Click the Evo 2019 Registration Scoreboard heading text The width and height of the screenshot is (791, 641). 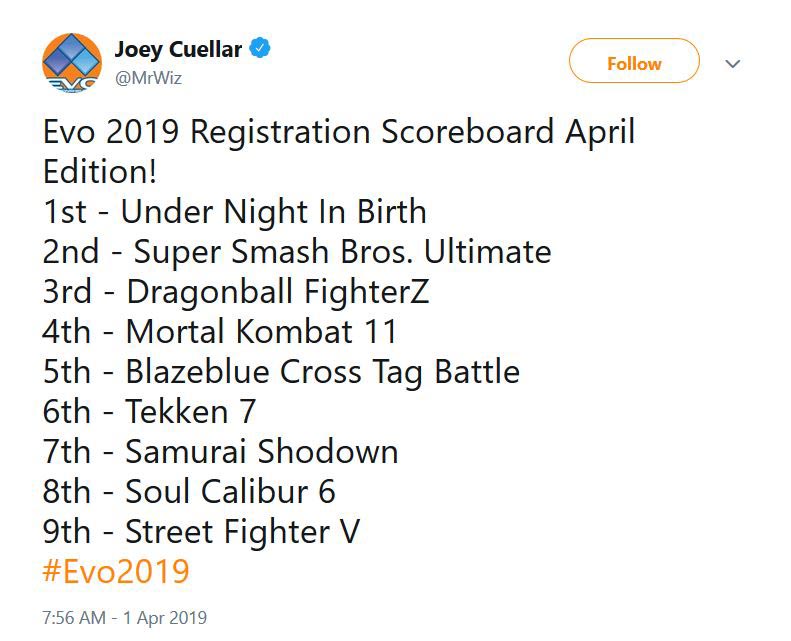pos(338,132)
